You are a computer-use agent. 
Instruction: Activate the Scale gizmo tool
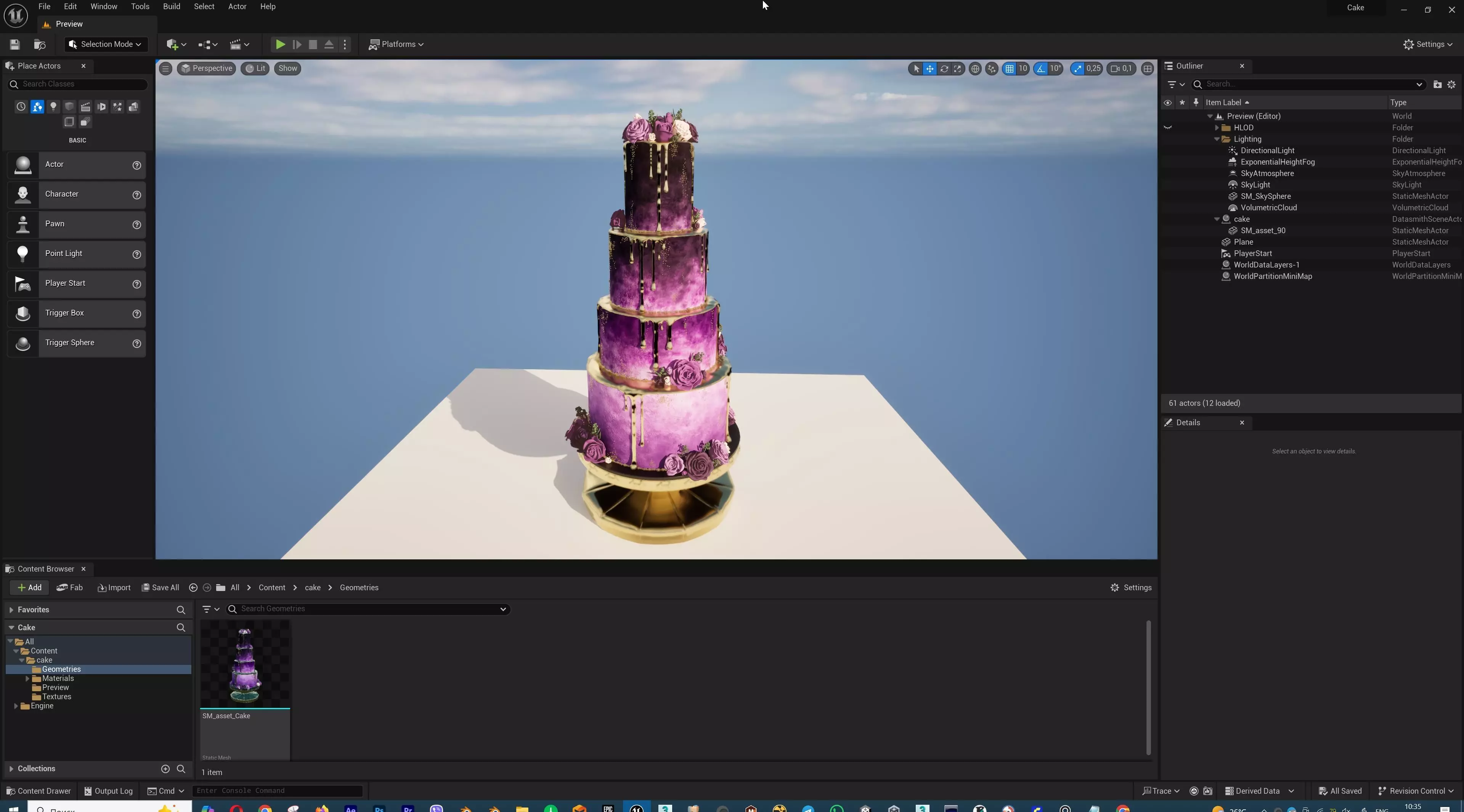click(958, 69)
